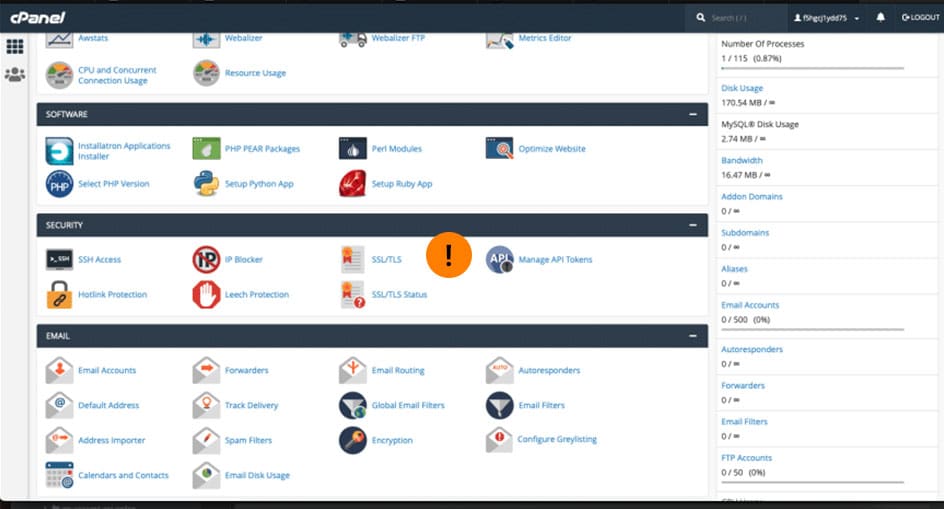
Task: Open the Email Routing icon
Action: (x=353, y=370)
